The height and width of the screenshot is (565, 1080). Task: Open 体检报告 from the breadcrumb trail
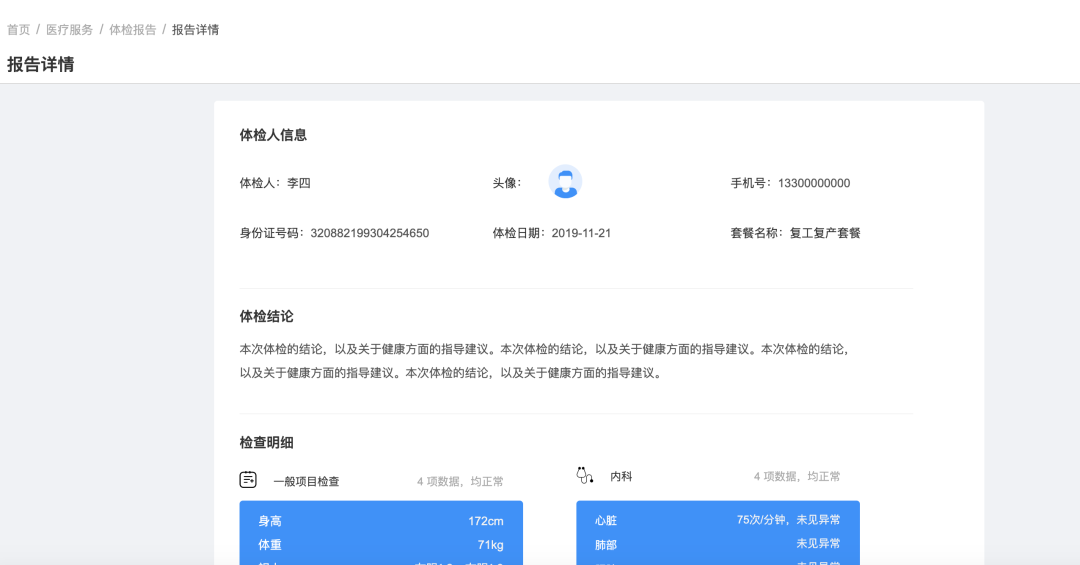pos(132,30)
